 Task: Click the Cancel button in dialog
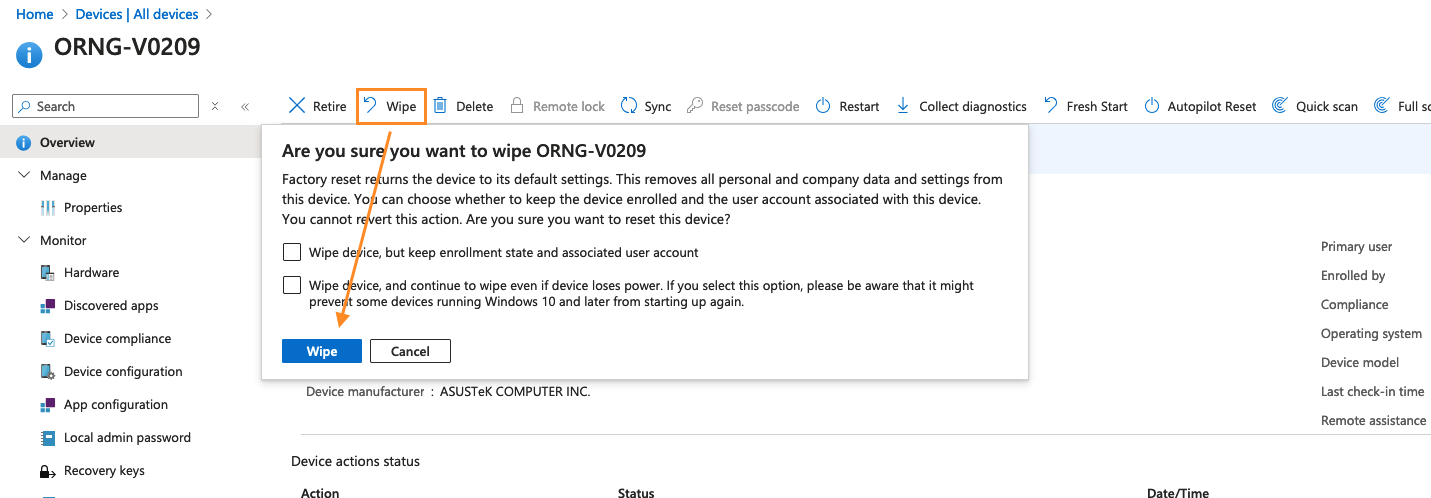click(x=410, y=351)
